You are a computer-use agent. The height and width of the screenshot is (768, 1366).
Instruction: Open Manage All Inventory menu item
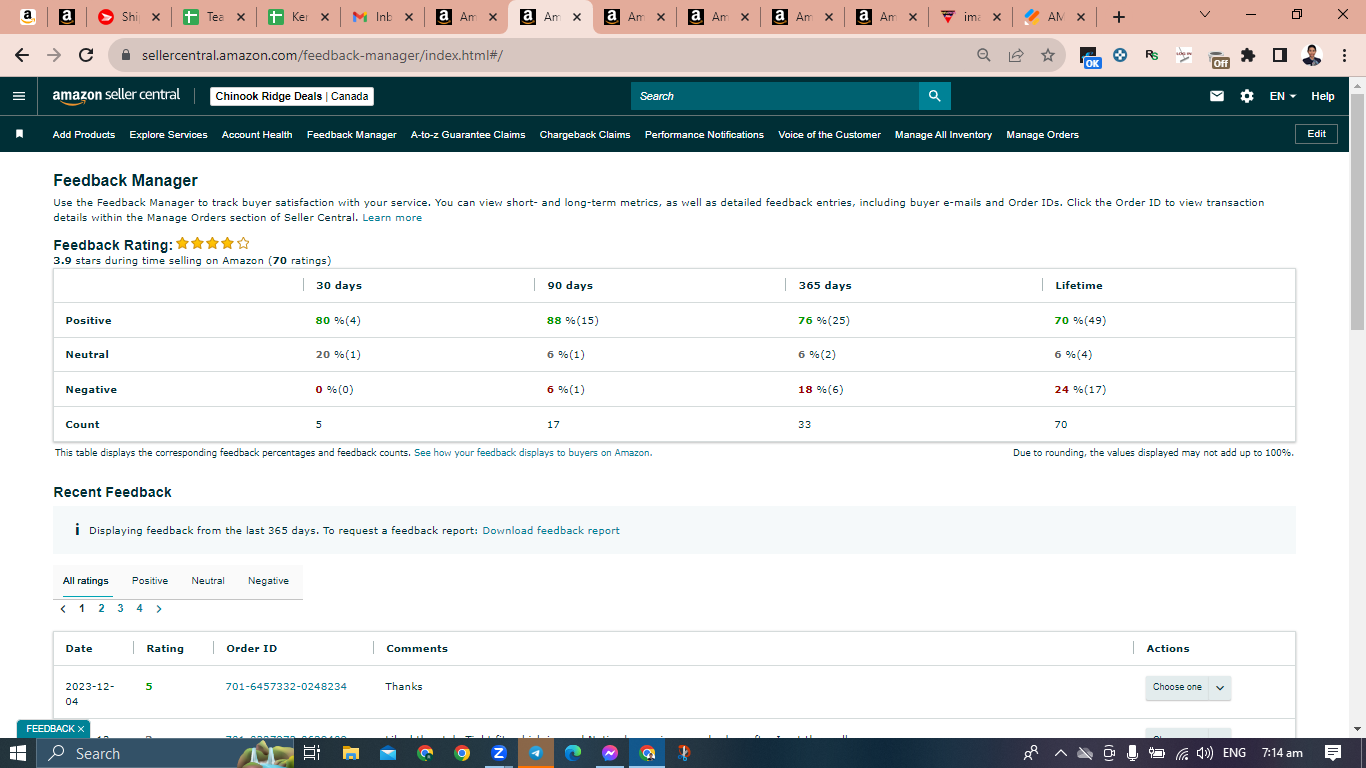click(x=943, y=134)
